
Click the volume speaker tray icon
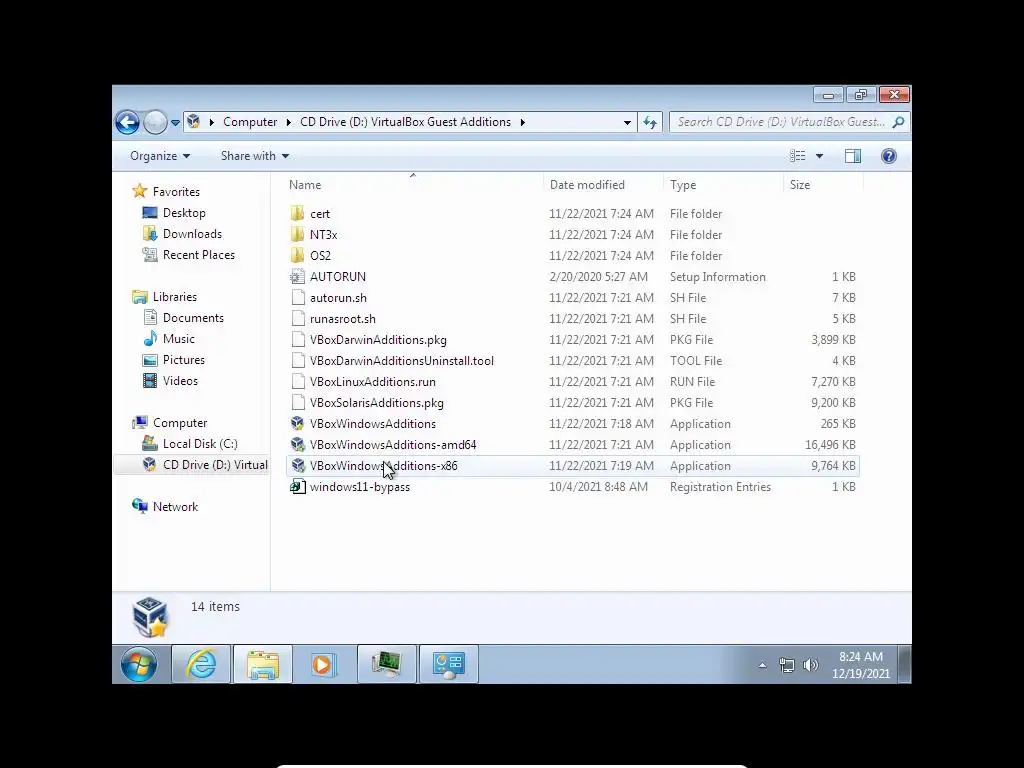(x=810, y=665)
